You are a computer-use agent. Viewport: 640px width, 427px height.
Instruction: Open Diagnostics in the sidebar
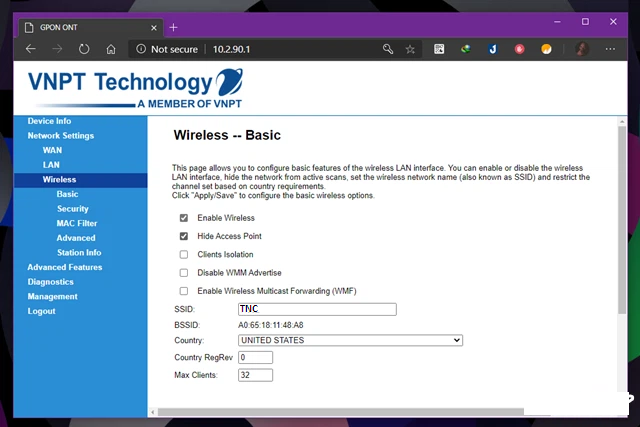51,282
